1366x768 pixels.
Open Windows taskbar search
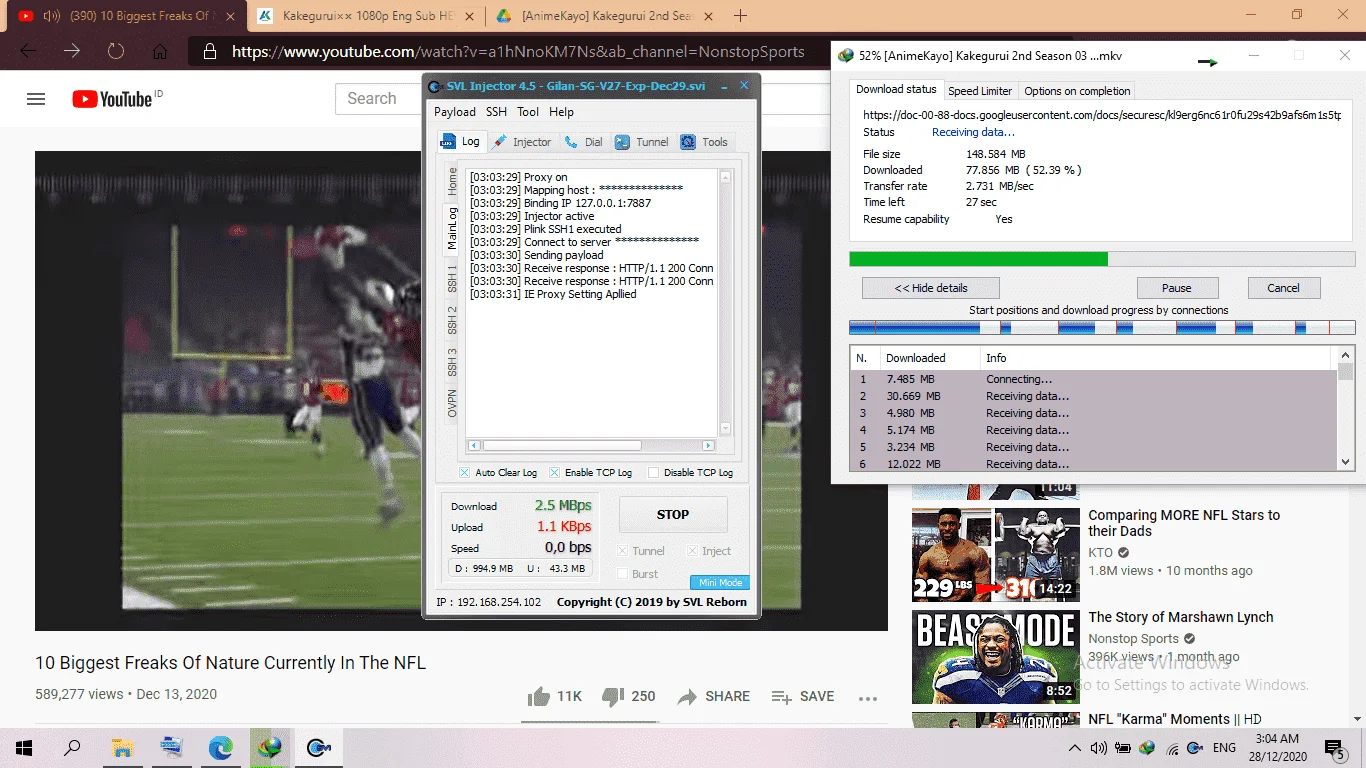click(x=72, y=748)
